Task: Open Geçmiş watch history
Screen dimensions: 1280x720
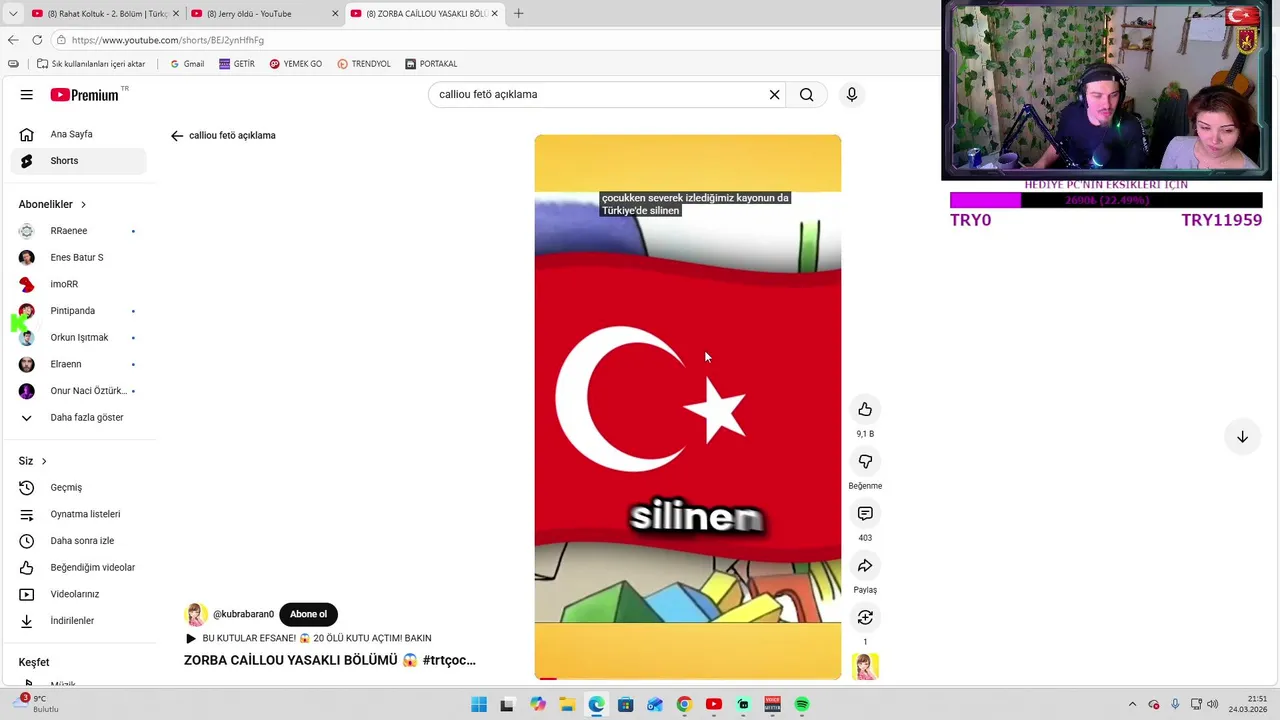Action: tap(78, 488)
